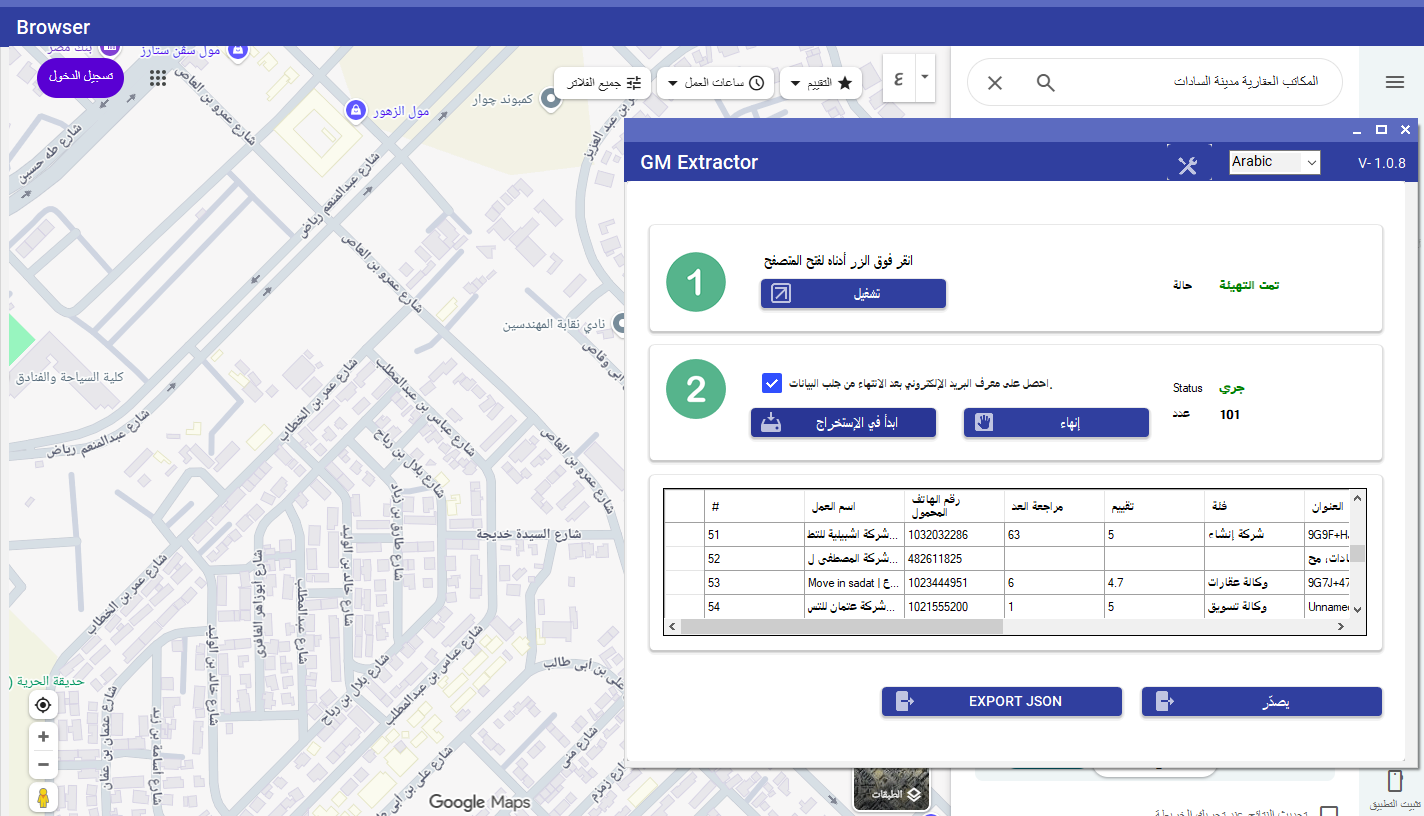The height and width of the screenshot is (816, 1424).
Task: Open the Google apps grid icon
Action: click(158, 78)
